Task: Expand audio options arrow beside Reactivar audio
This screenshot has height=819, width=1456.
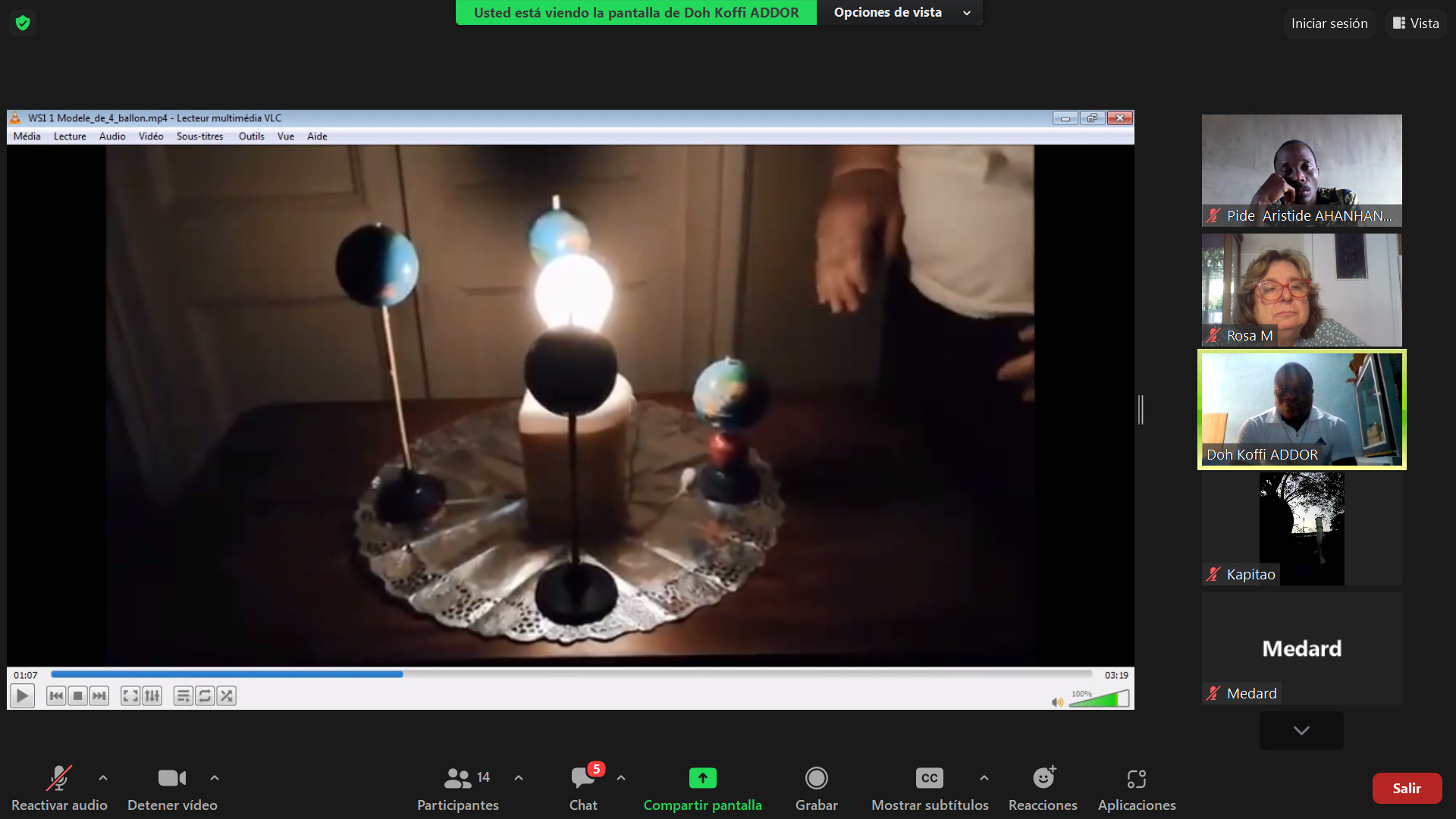Action: [x=103, y=778]
